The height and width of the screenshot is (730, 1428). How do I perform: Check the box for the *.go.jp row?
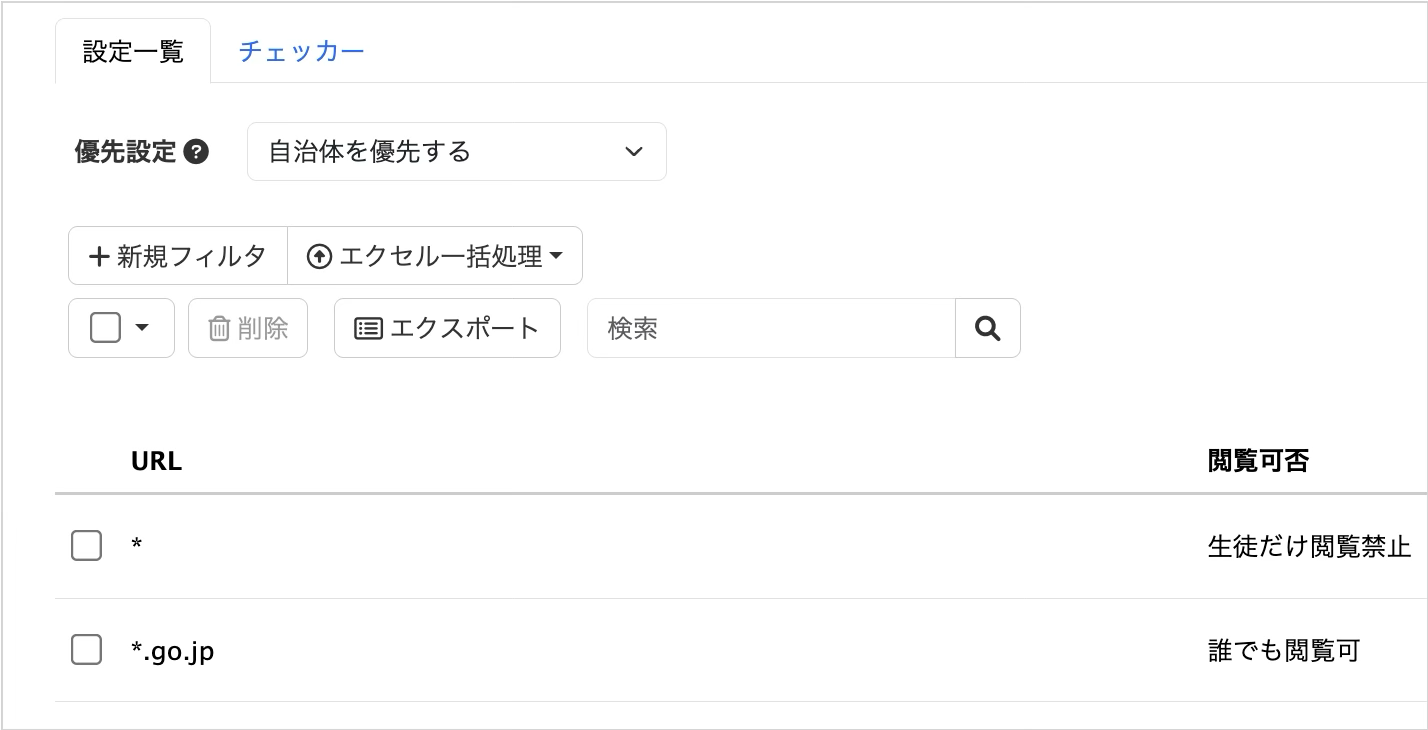click(x=87, y=650)
